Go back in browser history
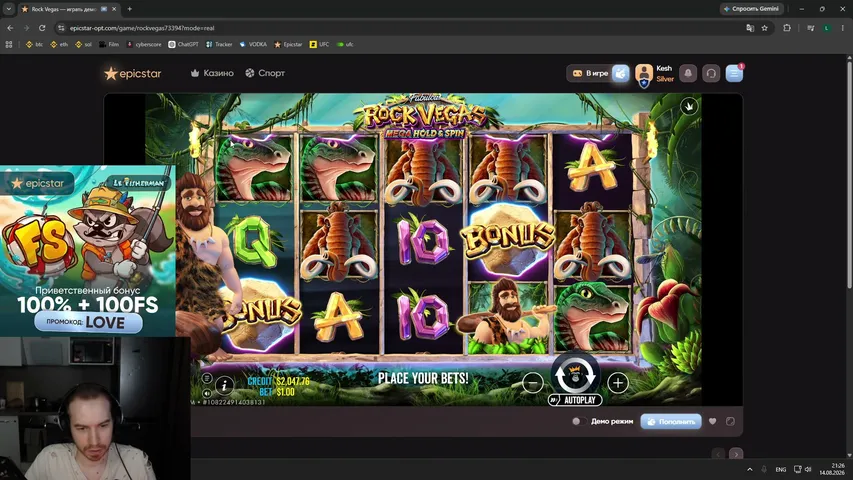Screen dimensions: 853x480 coord(10,28)
